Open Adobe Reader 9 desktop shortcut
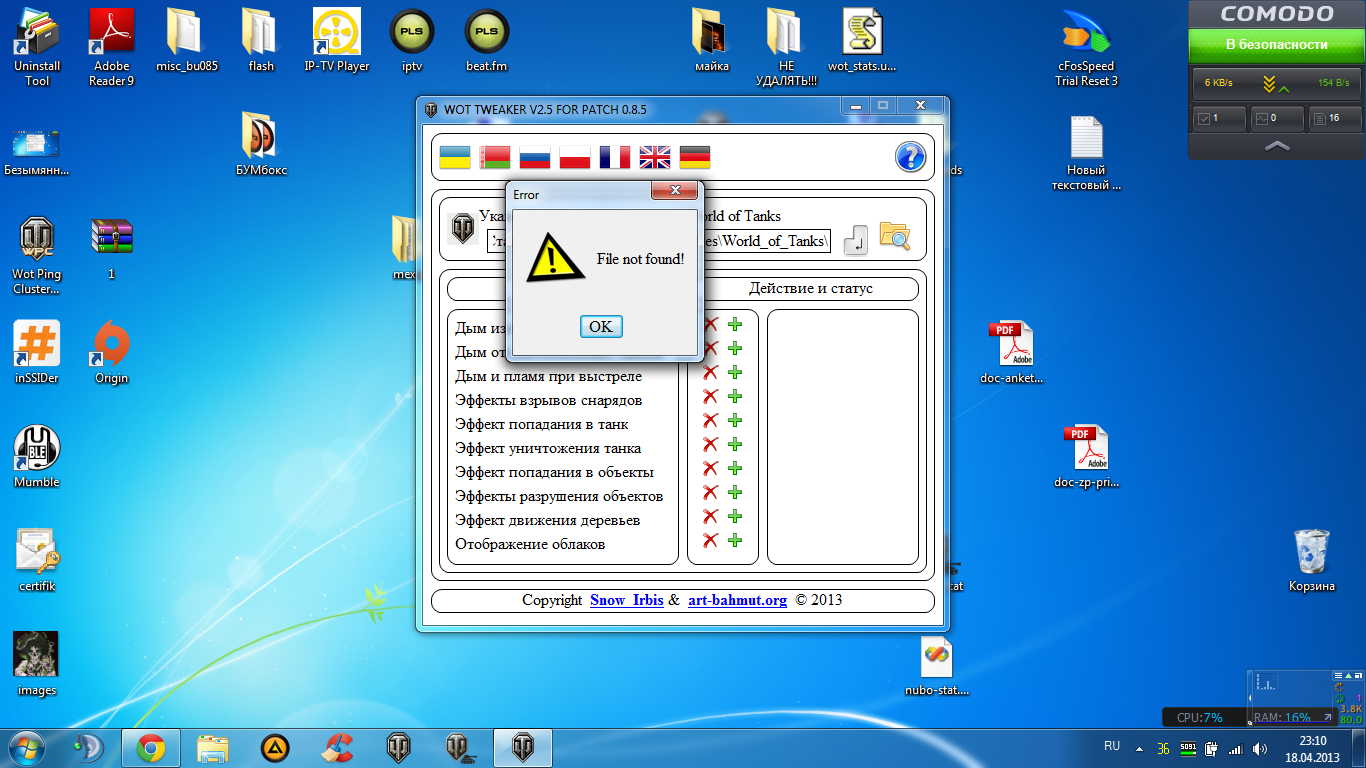The width and height of the screenshot is (1366, 768). tap(111, 47)
